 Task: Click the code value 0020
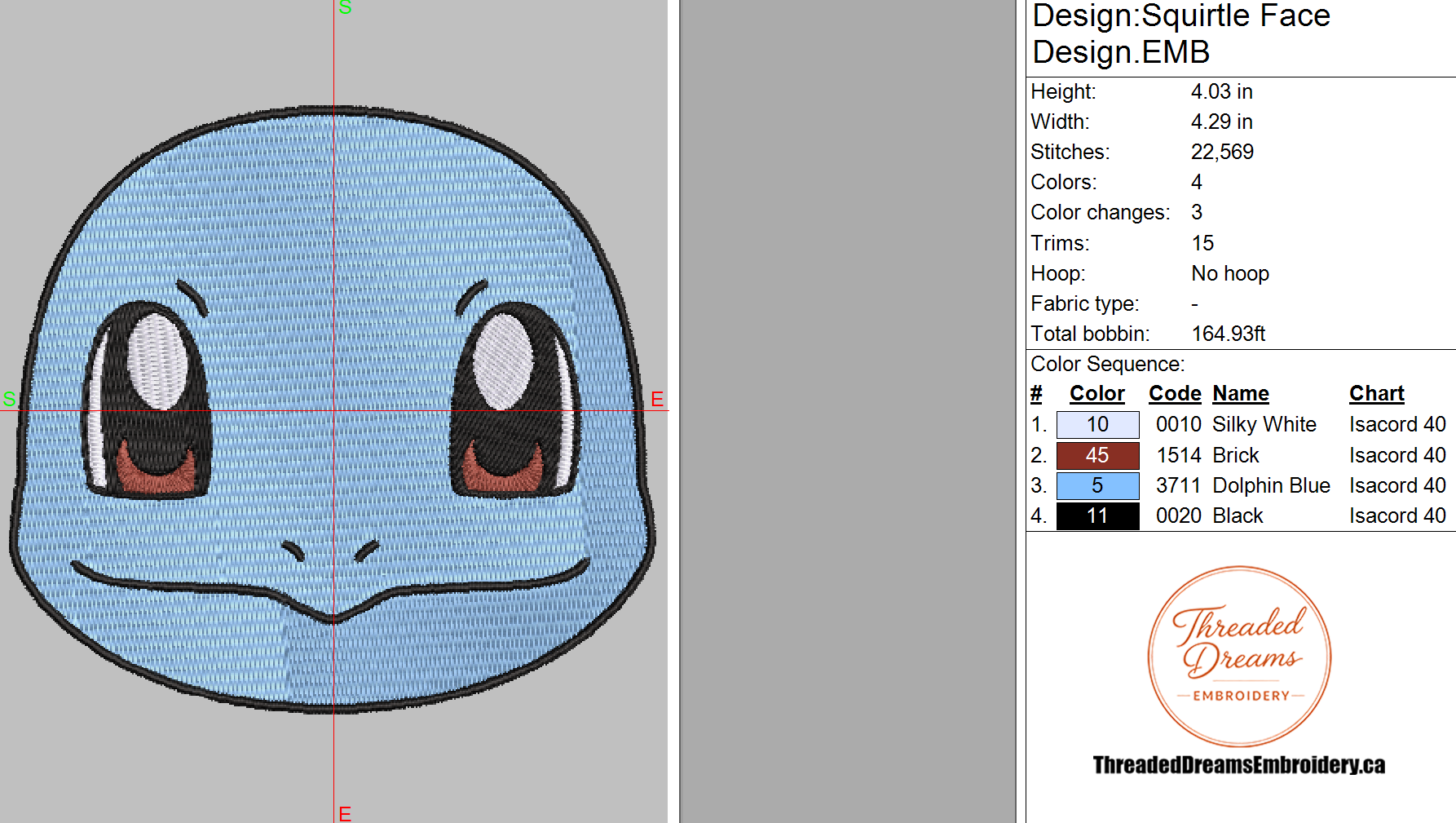point(1178,515)
